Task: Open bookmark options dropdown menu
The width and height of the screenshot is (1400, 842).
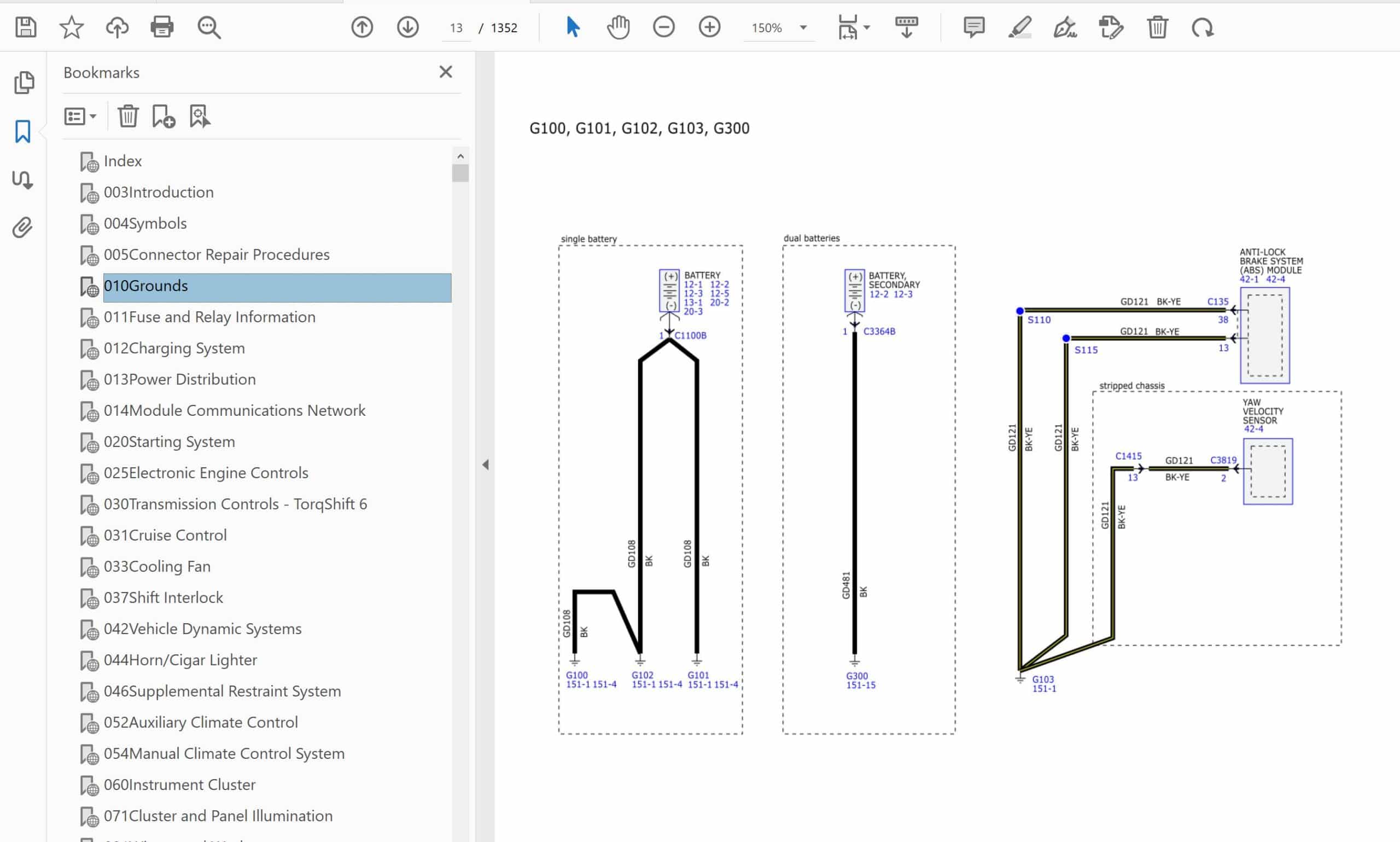Action: 80,117
